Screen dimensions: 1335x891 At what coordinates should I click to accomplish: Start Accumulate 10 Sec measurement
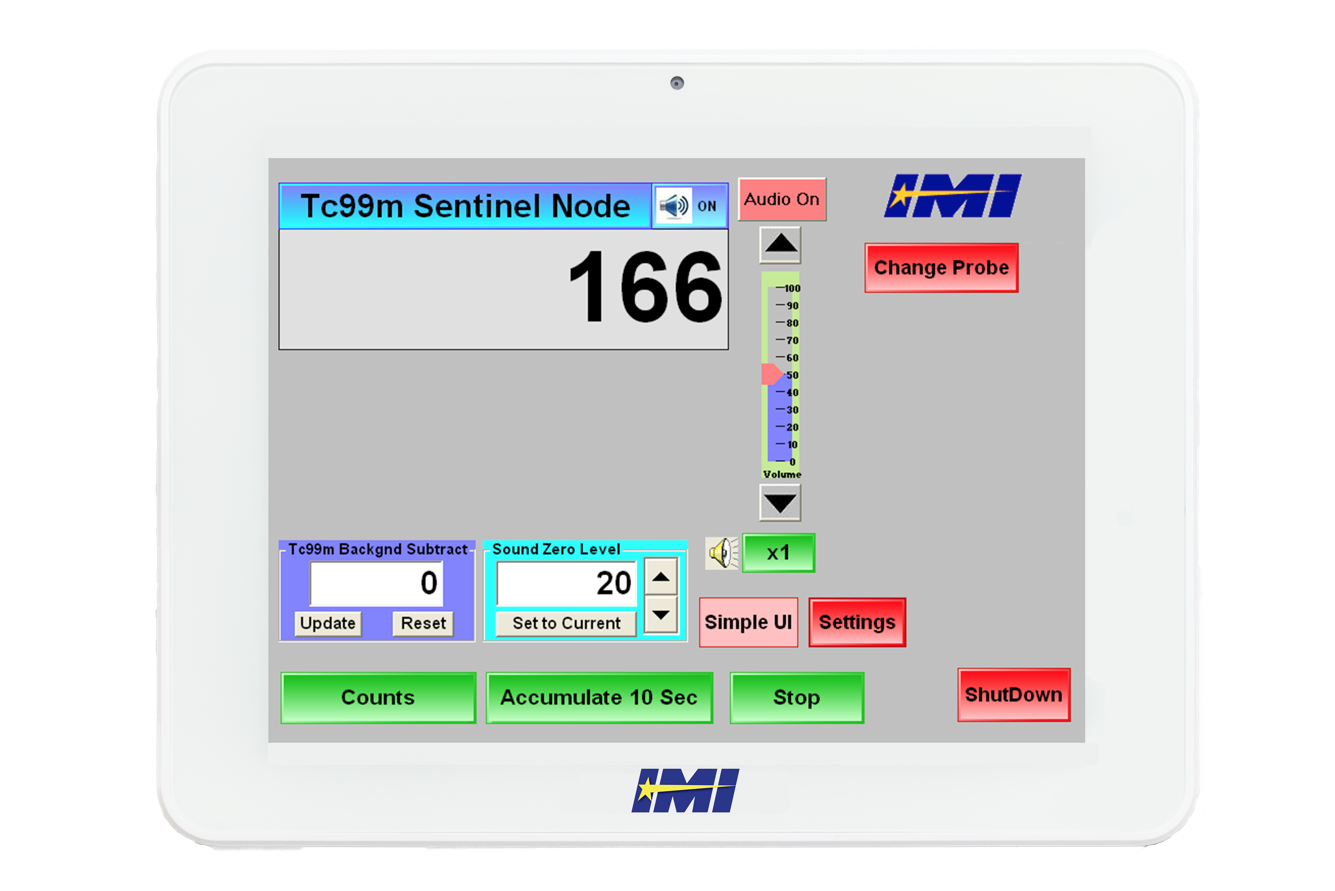point(599,698)
